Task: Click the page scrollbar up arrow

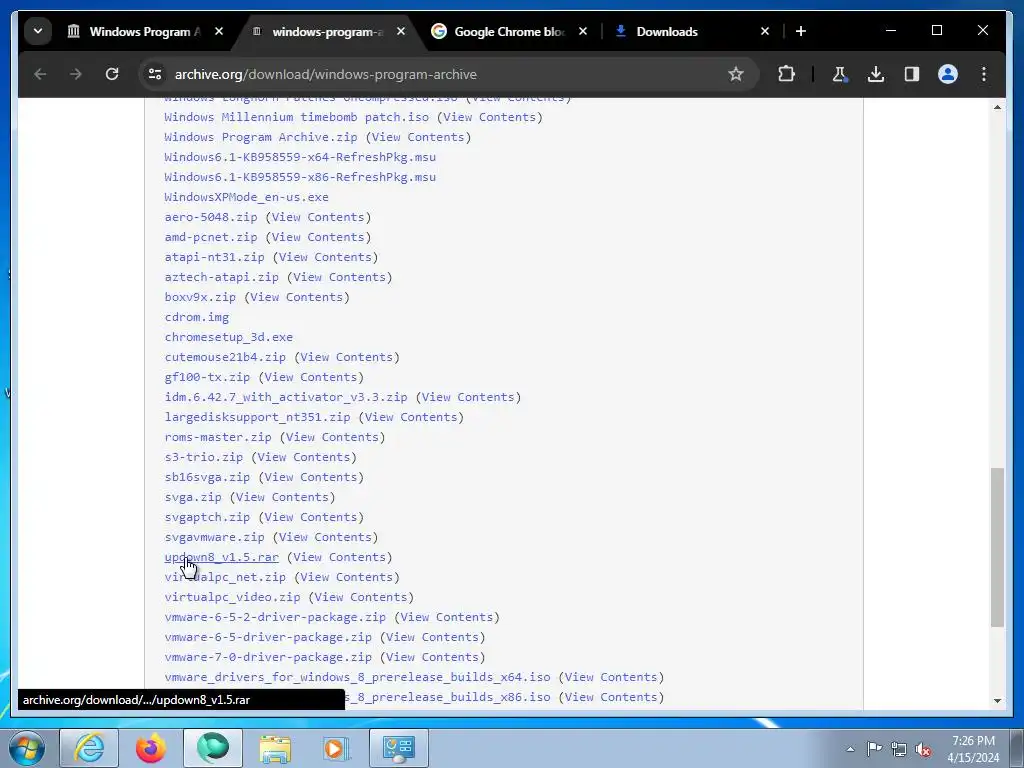Action: click(997, 106)
